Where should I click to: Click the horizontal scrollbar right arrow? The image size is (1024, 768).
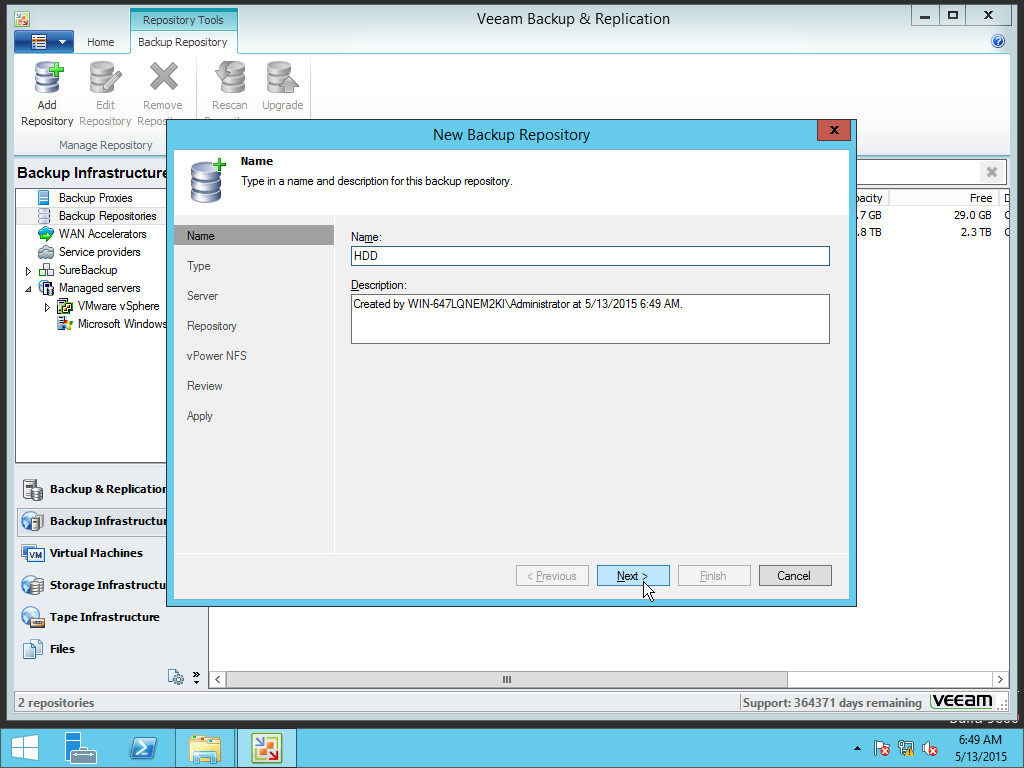point(999,679)
